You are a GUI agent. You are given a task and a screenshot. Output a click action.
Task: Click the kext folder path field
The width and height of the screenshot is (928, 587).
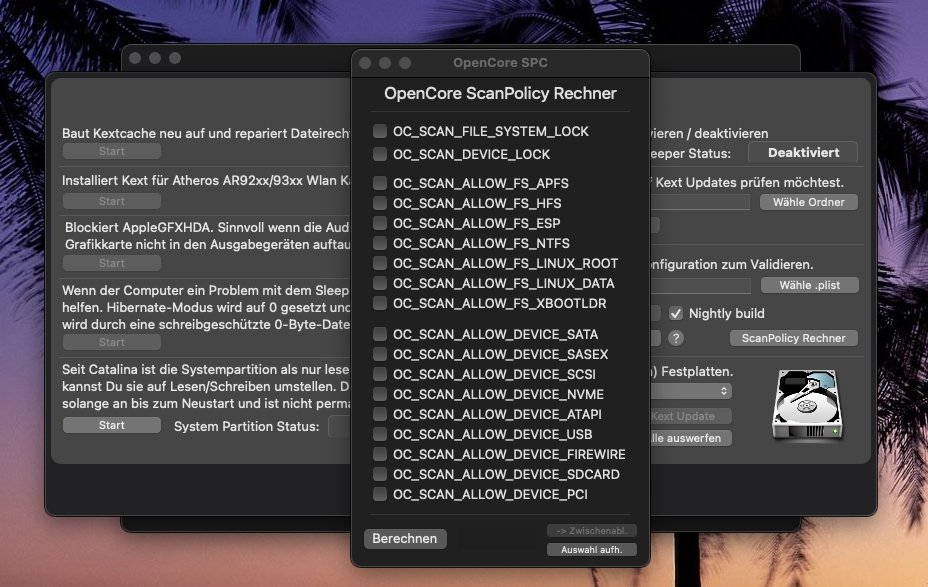click(700, 202)
